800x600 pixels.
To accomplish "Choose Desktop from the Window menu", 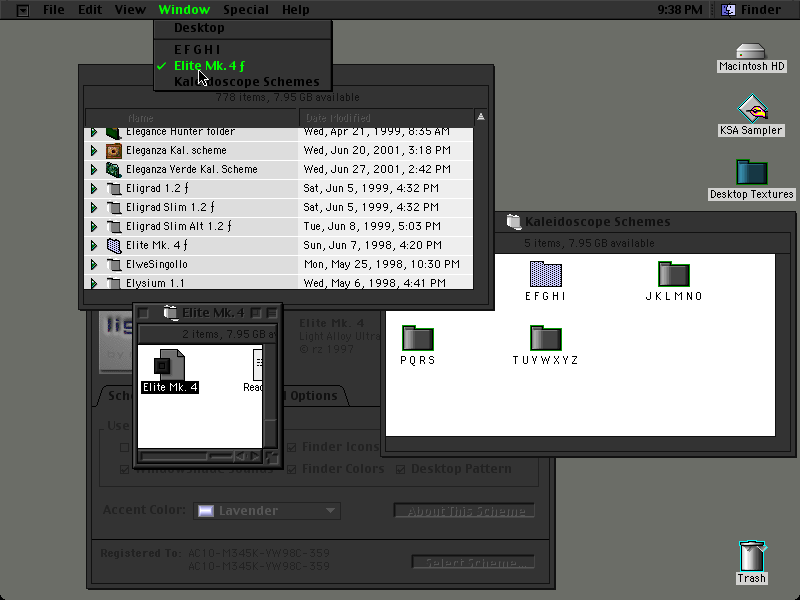I will [243, 28].
